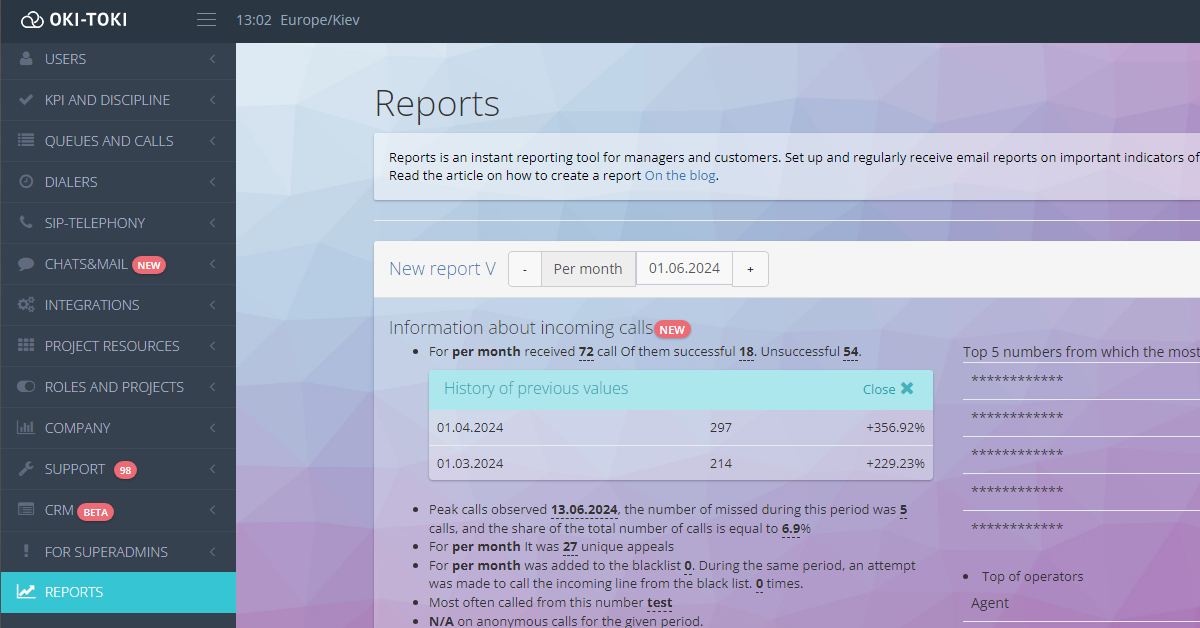Click the OKI-TOKI cloud logo

(x=30, y=18)
